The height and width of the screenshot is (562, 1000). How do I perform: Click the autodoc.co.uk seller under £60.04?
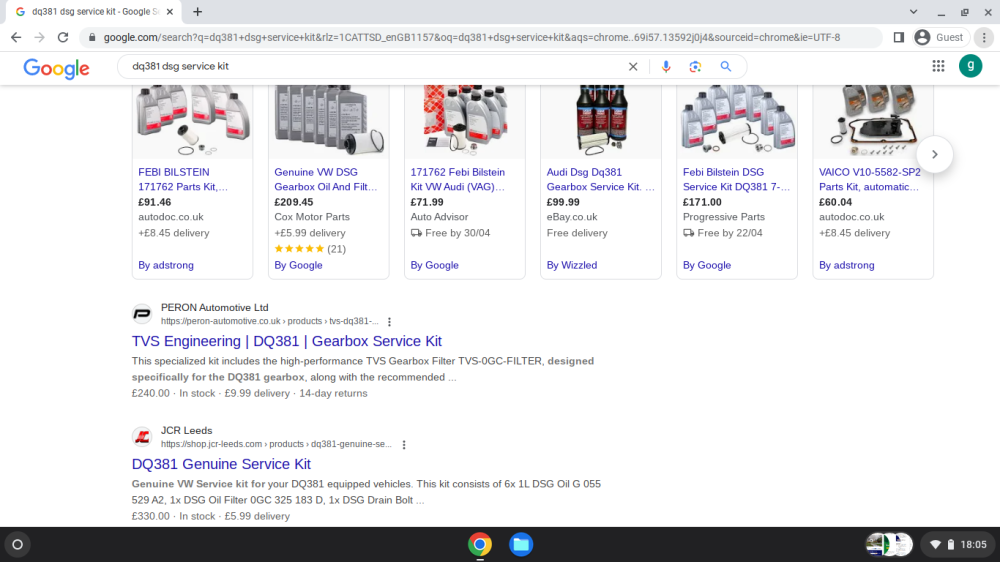[851, 217]
